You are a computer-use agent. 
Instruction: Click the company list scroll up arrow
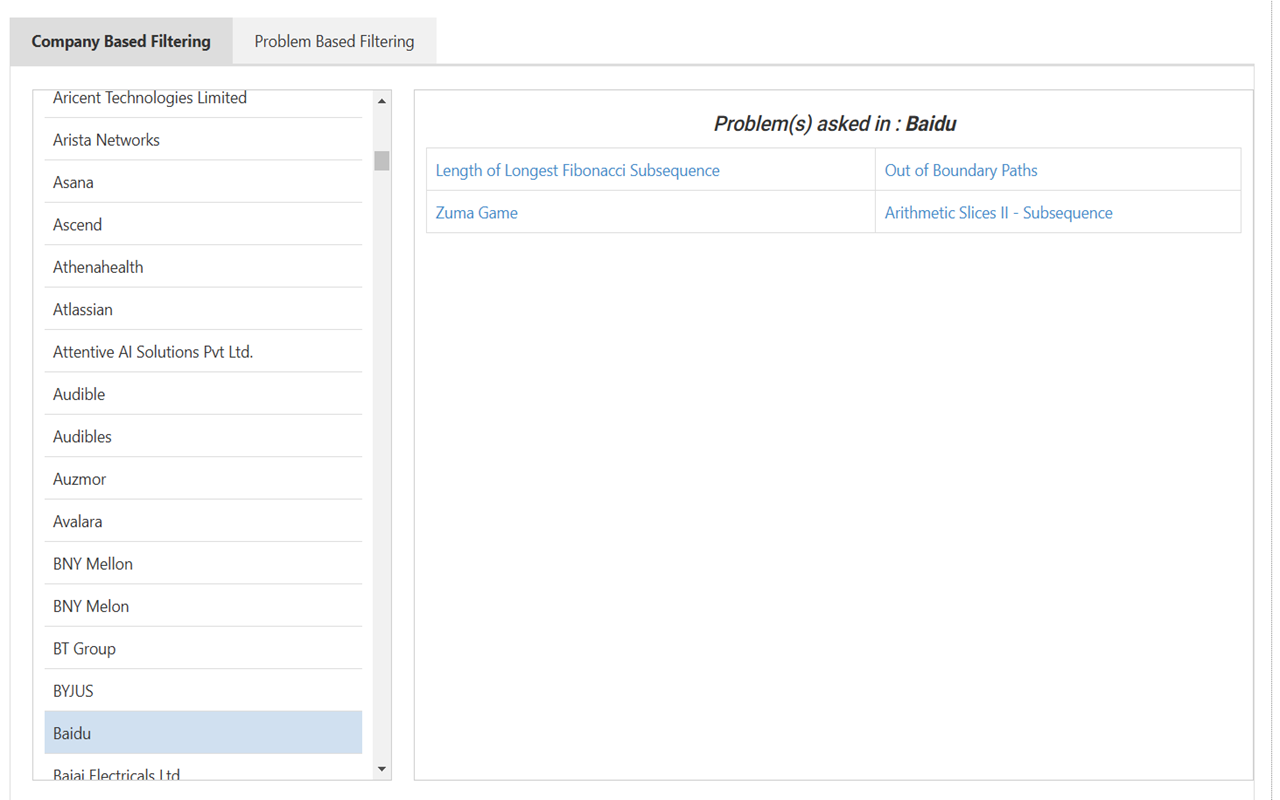click(x=382, y=101)
